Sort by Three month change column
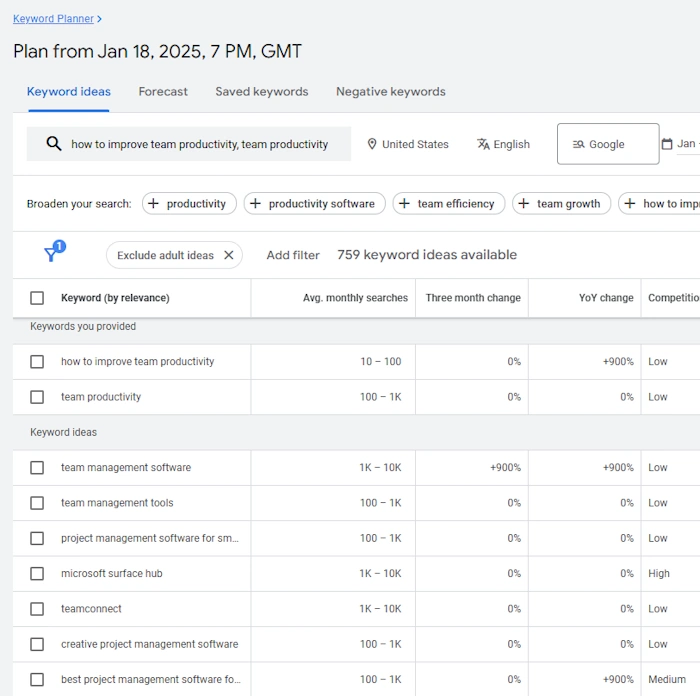Viewport: 700px width, 696px height. pos(473,298)
